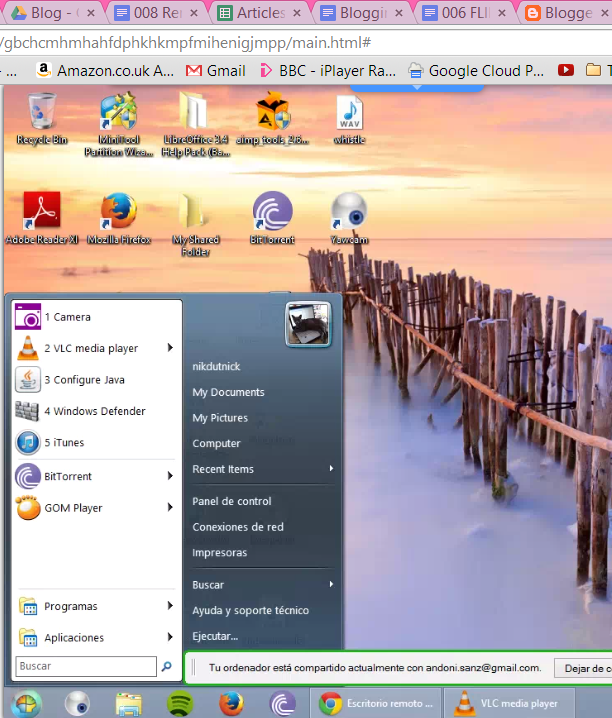
Task: Launch Yawcam desktop shortcut
Action: coord(349,218)
